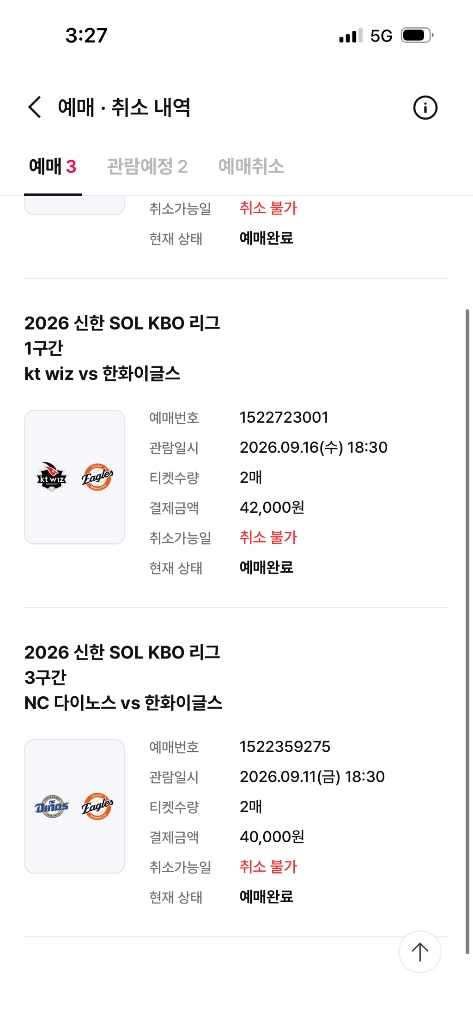Open the kt wiz match thumbnail card
Screen dimensions: 473x1024
tap(74, 477)
